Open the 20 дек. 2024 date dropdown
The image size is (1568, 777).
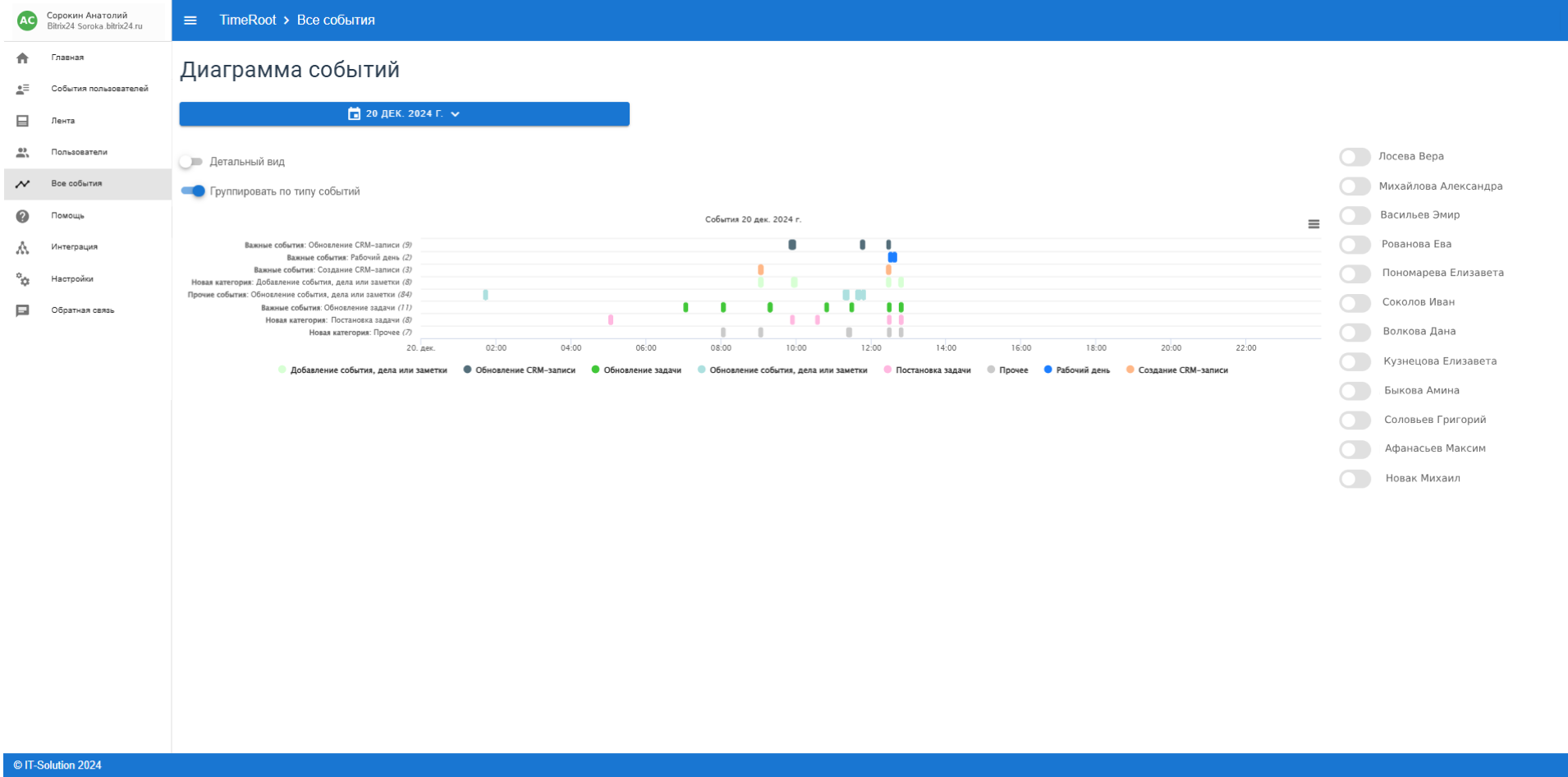click(x=404, y=114)
